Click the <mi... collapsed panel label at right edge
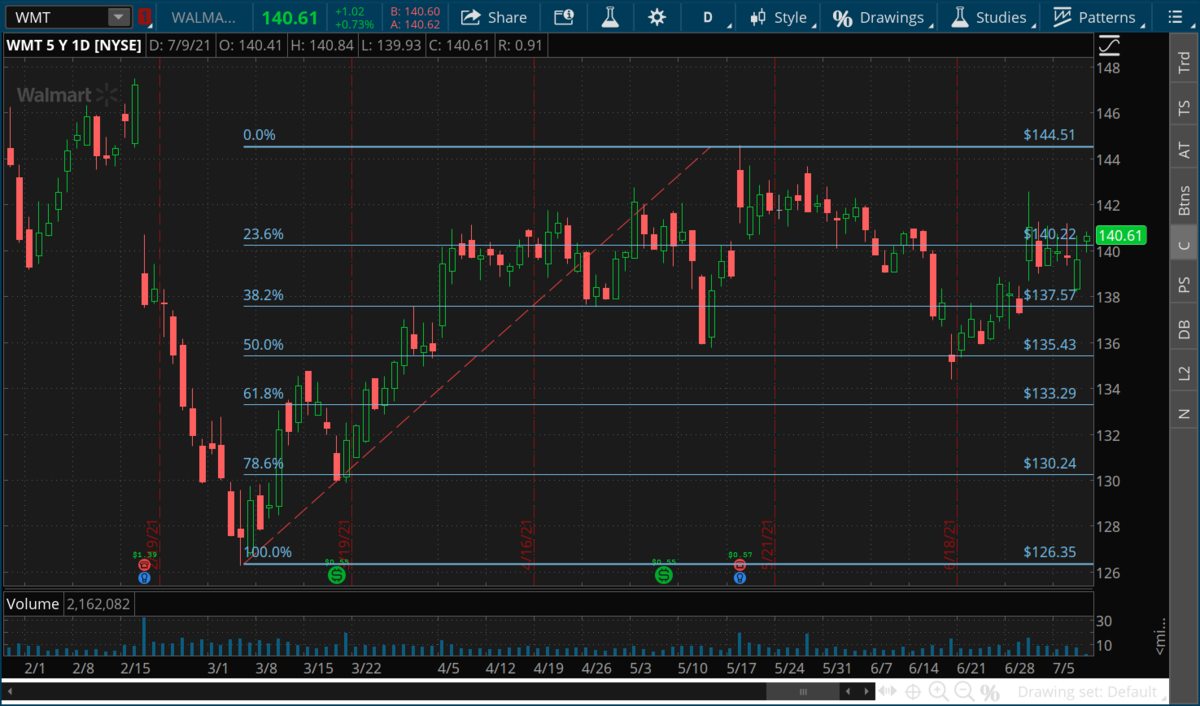1200x706 pixels. tap(1160, 637)
